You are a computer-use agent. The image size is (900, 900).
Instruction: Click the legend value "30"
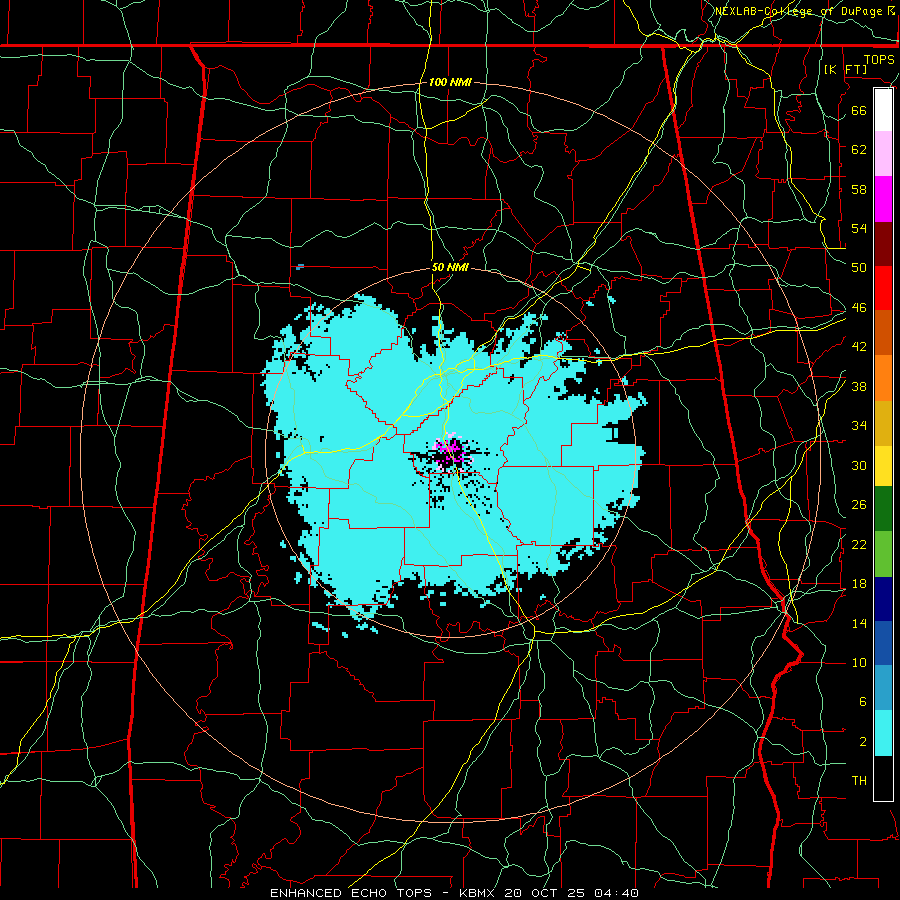click(859, 465)
